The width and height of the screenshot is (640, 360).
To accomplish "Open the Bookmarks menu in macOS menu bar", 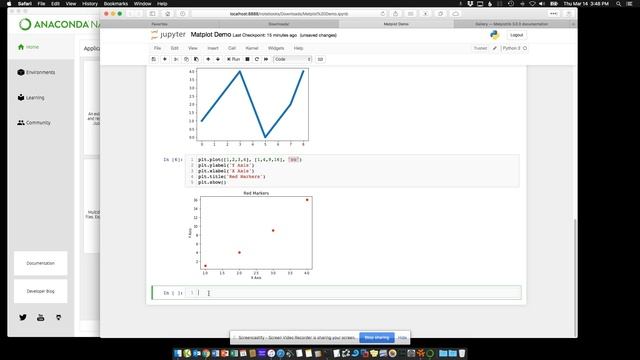I will point(116,4).
